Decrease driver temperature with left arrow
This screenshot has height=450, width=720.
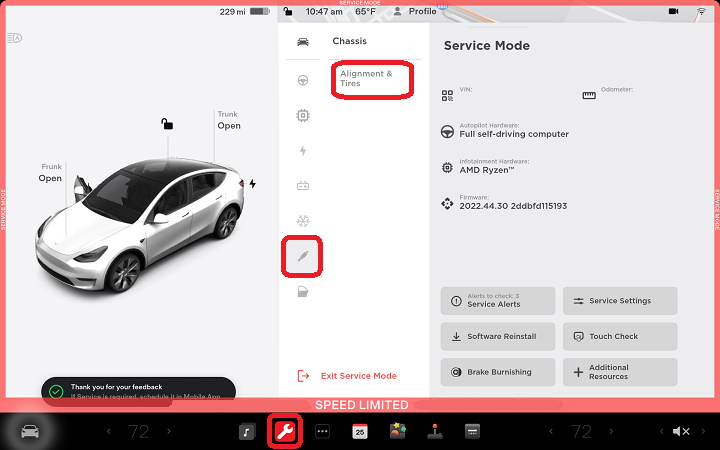[x=108, y=431]
